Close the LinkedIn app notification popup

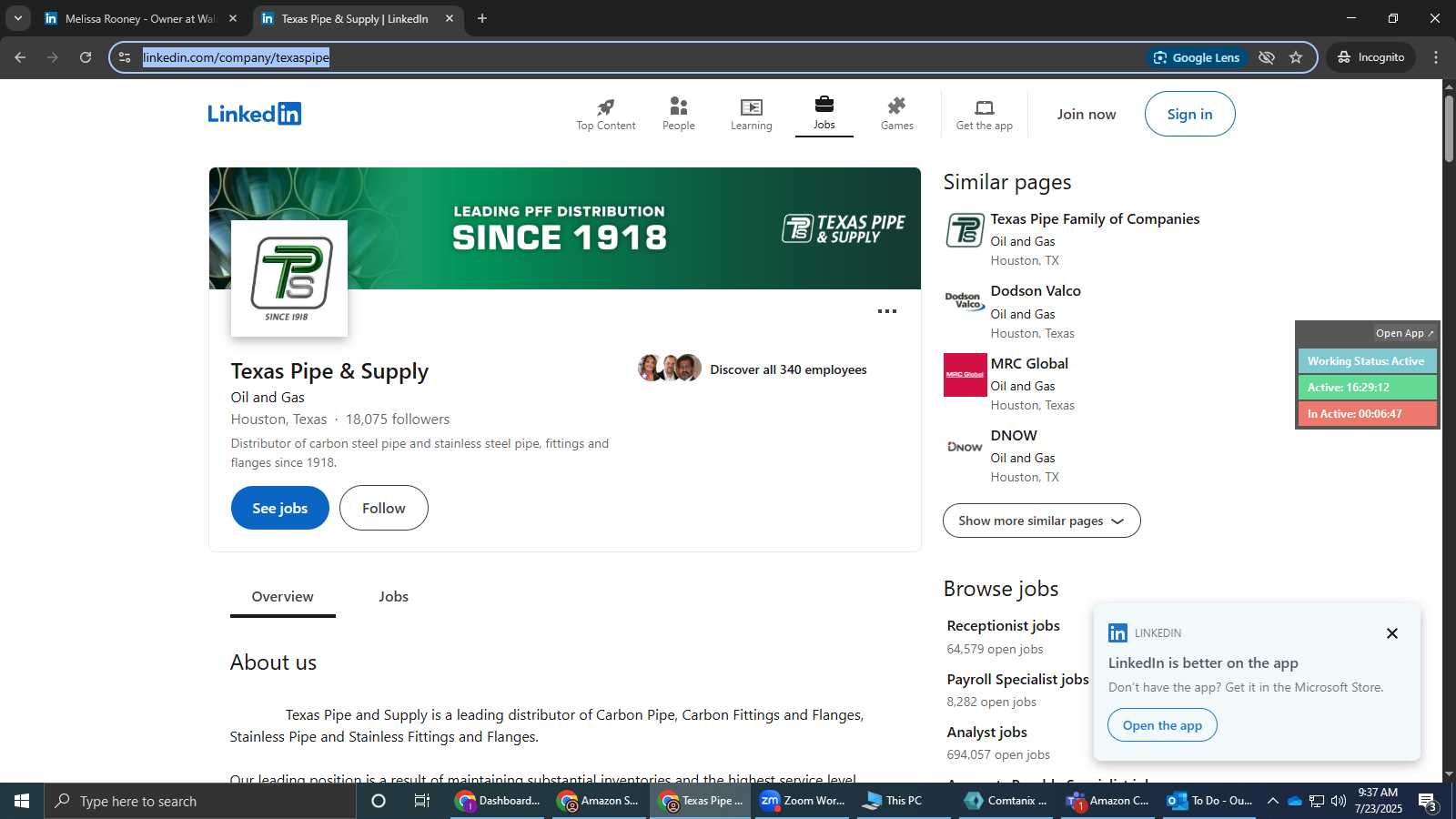point(1391,633)
